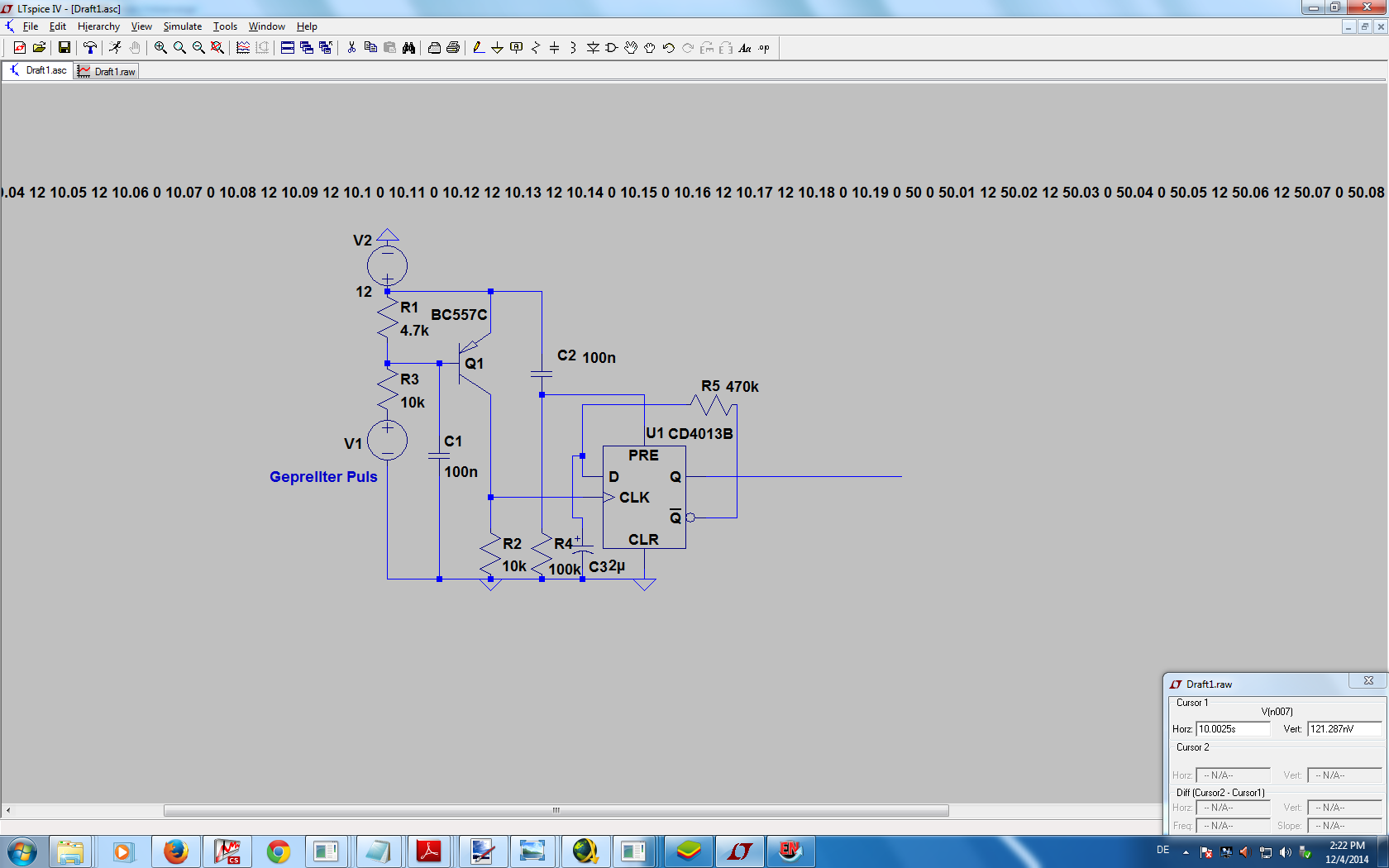The height and width of the screenshot is (868, 1389).
Task: Select the Diode placement tool
Action: tap(593, 48)
